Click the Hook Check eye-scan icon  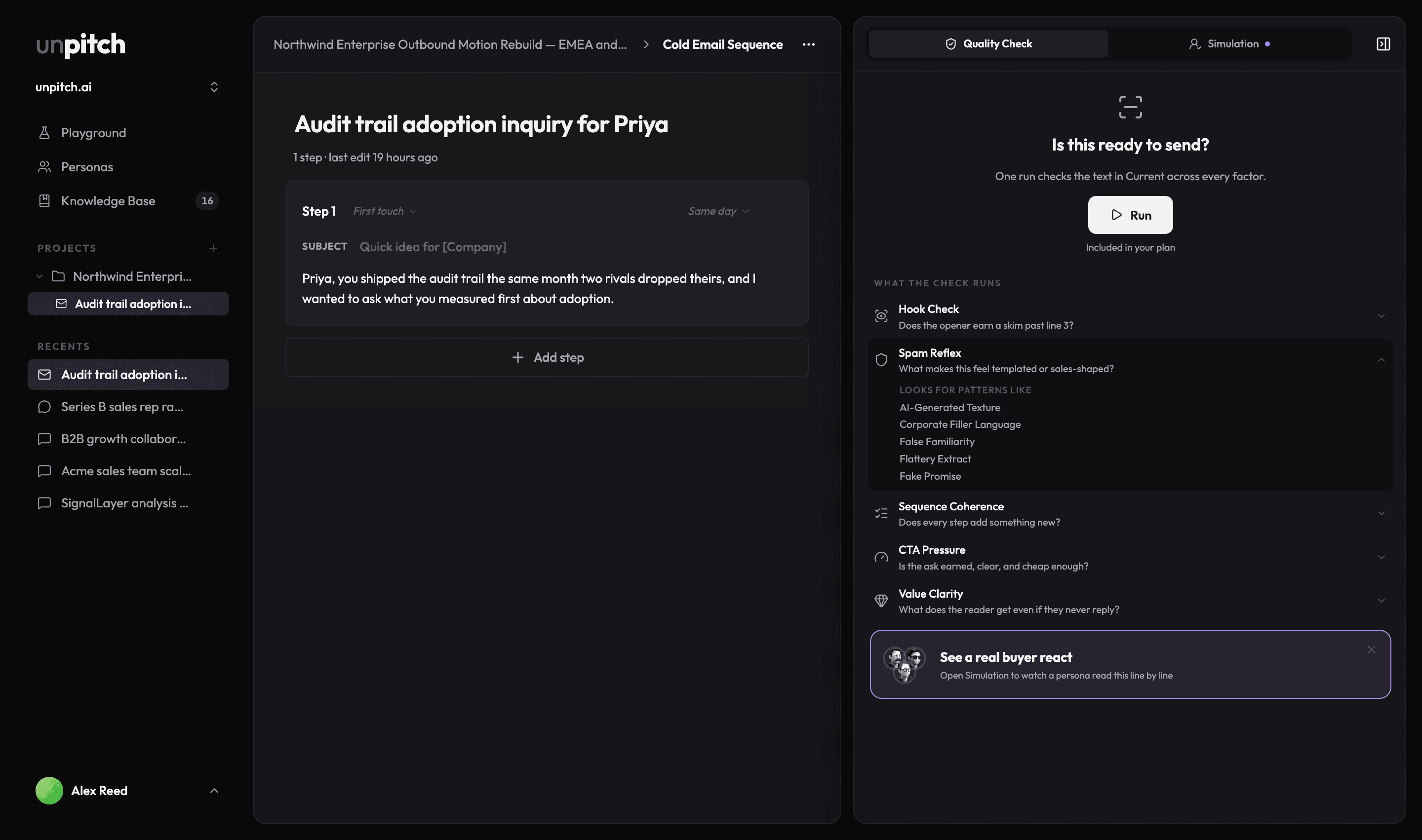(881, 316)
